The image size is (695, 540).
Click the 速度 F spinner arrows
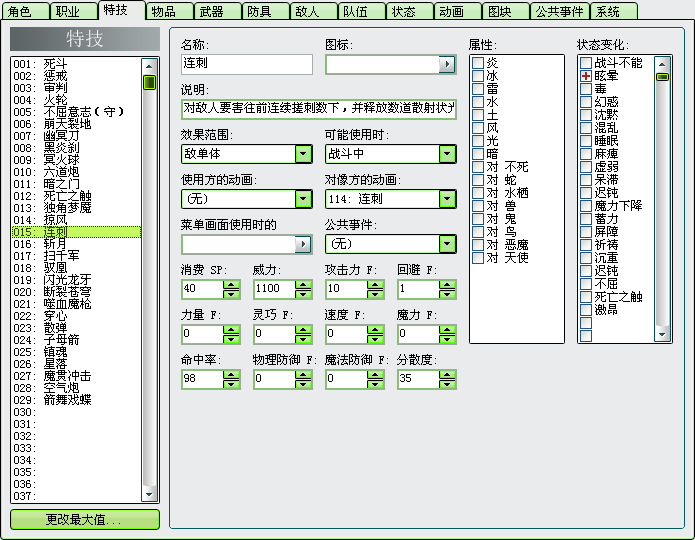[x=375, y=334]
